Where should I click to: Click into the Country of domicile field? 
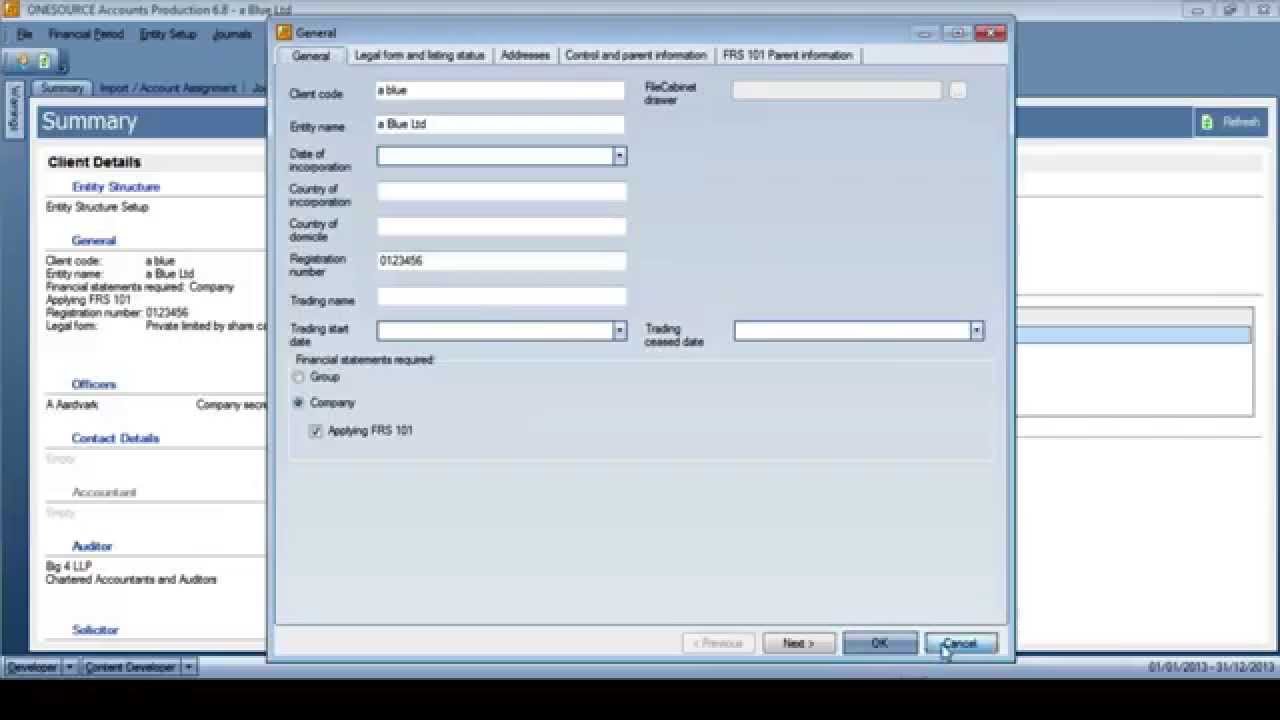coord(501,226)
